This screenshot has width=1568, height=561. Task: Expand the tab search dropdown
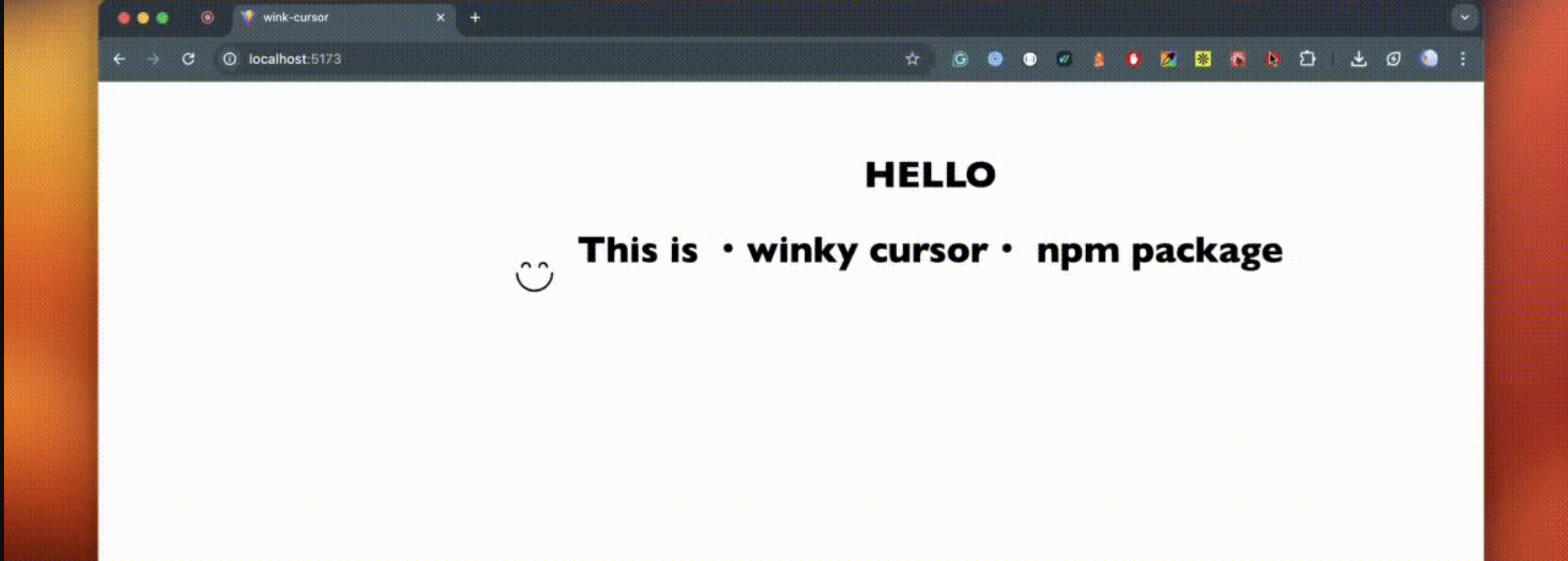(1464, 18)
